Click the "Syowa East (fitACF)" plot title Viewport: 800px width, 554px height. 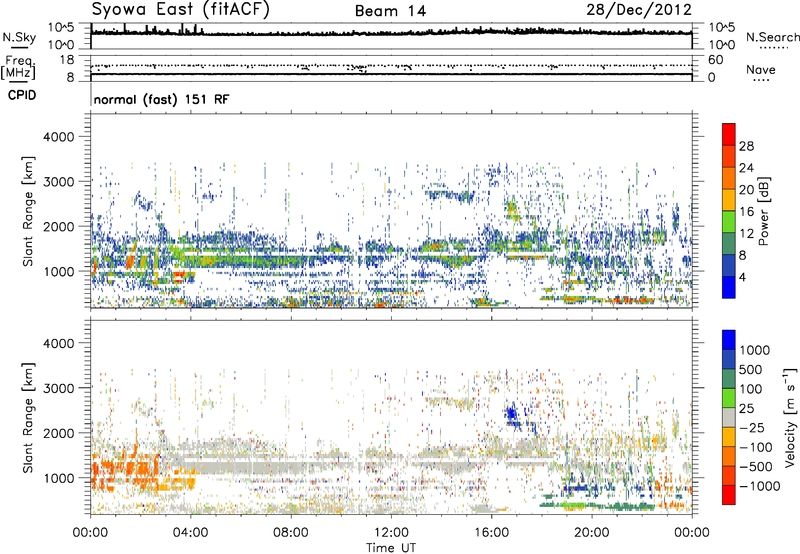coord(180,10)
